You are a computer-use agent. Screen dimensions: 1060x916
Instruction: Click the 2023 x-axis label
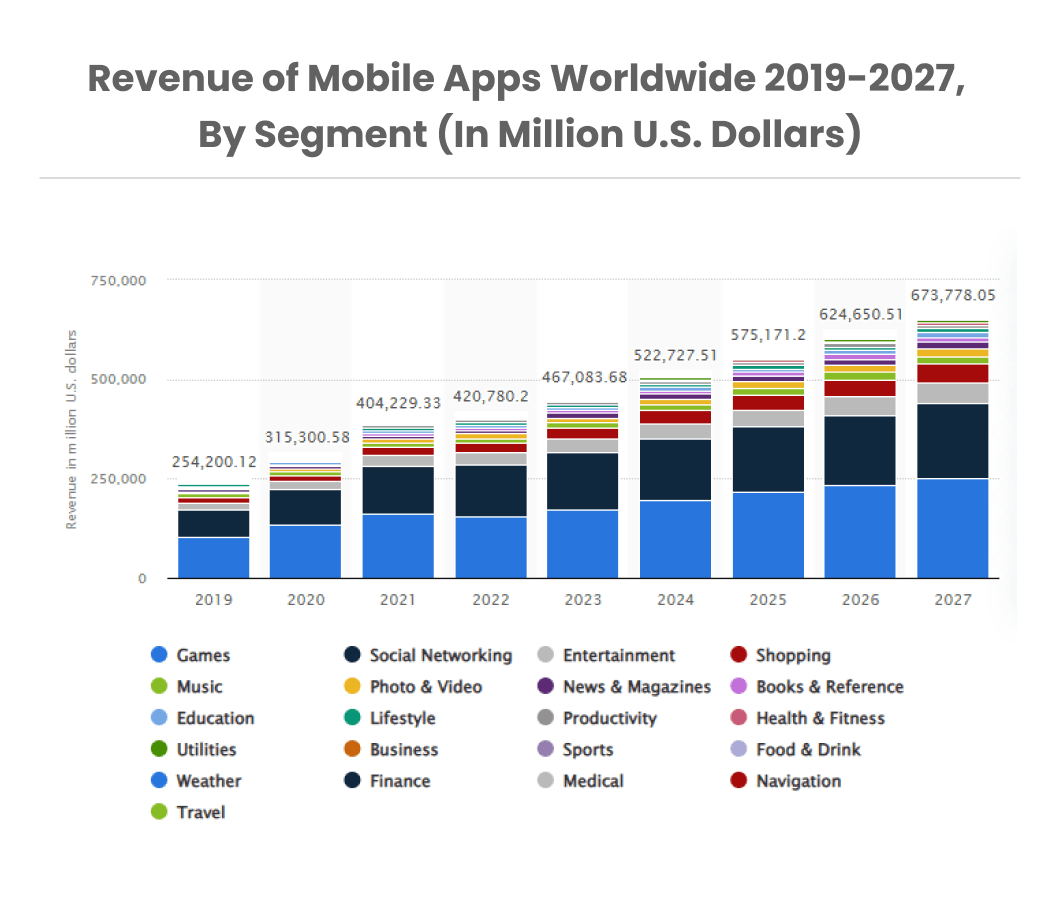coord(583,600)
